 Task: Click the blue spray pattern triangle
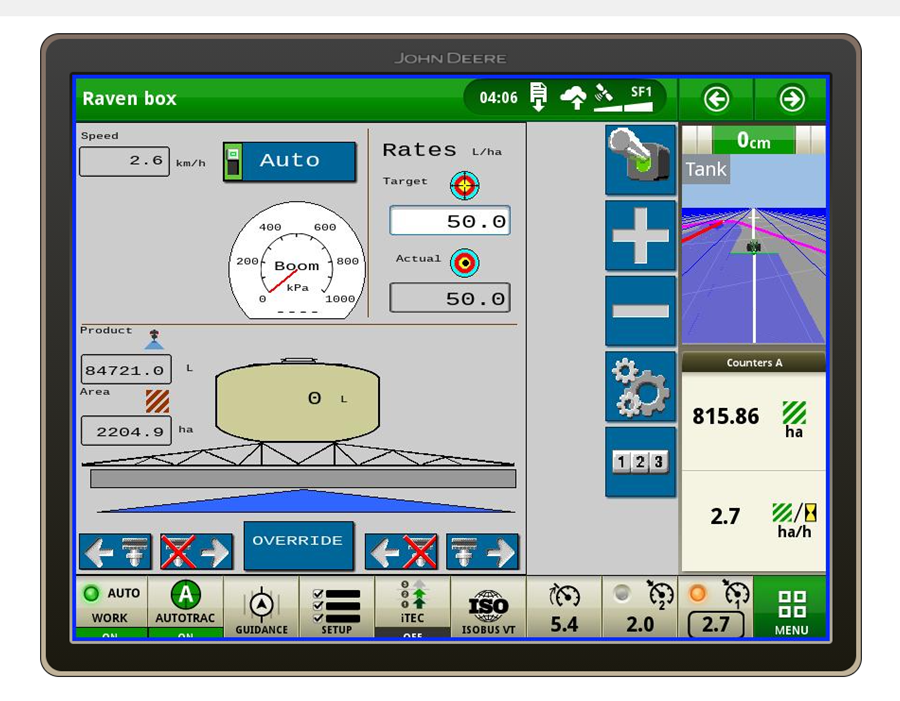pos(305,501)
